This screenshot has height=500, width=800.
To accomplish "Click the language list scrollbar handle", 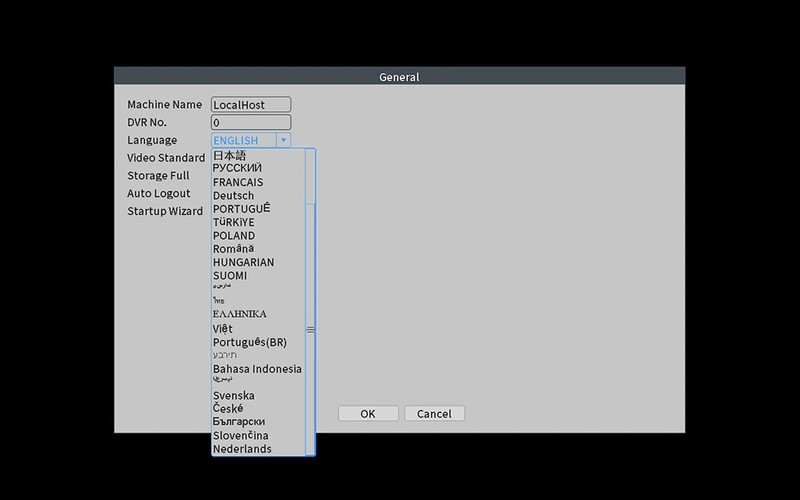I will [310, 329].
